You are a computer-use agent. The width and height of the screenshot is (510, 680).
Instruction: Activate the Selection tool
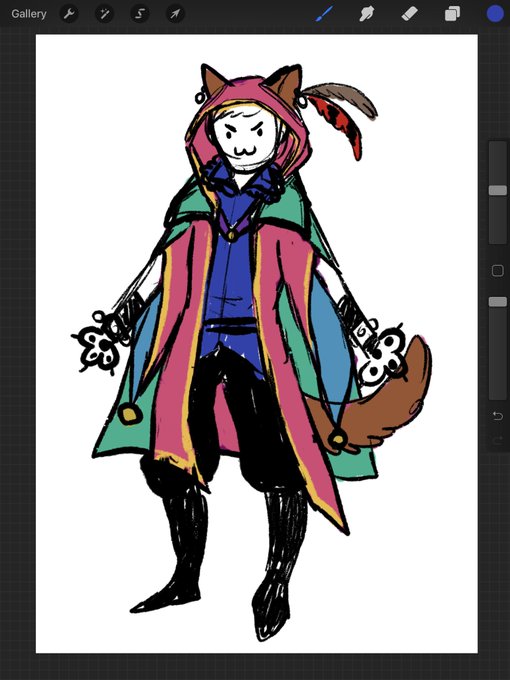pos(140,14)
